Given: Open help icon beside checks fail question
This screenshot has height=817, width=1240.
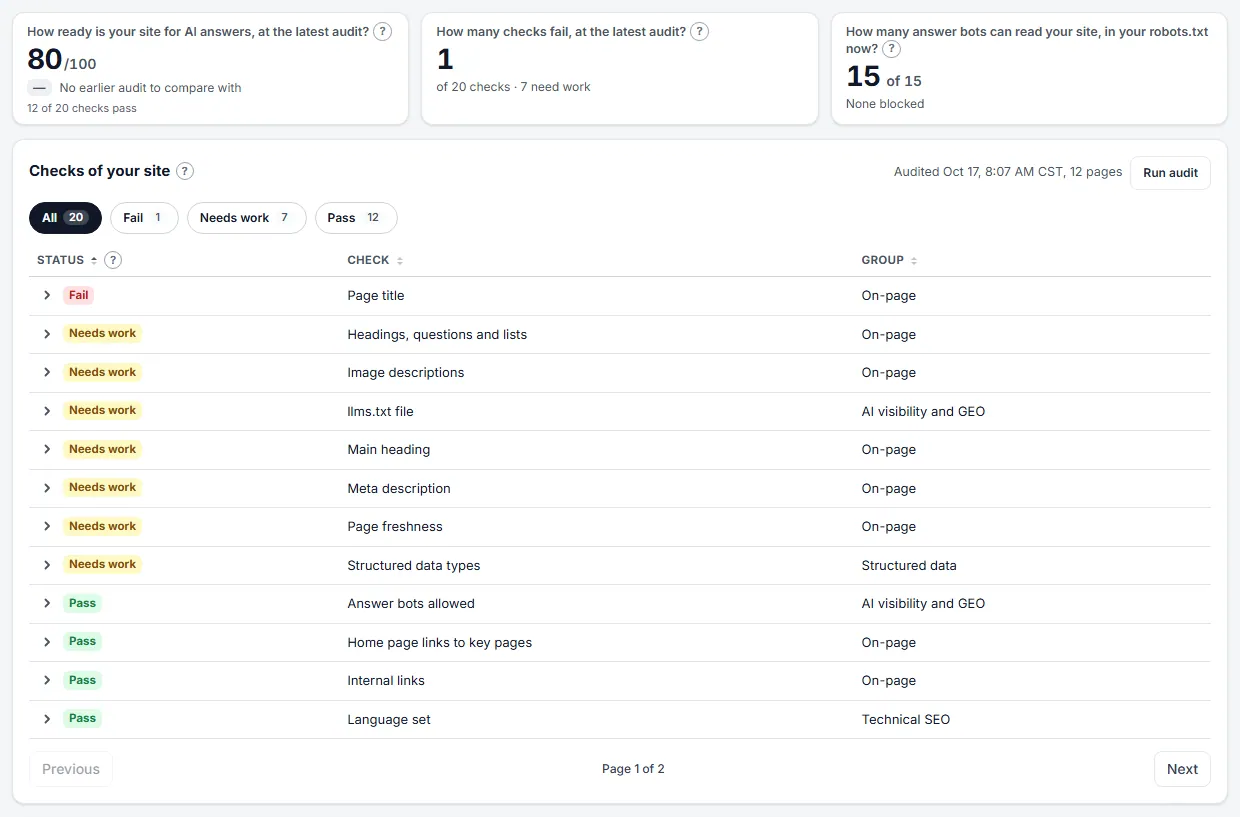Looking at the screenshot, I should 700,32.
